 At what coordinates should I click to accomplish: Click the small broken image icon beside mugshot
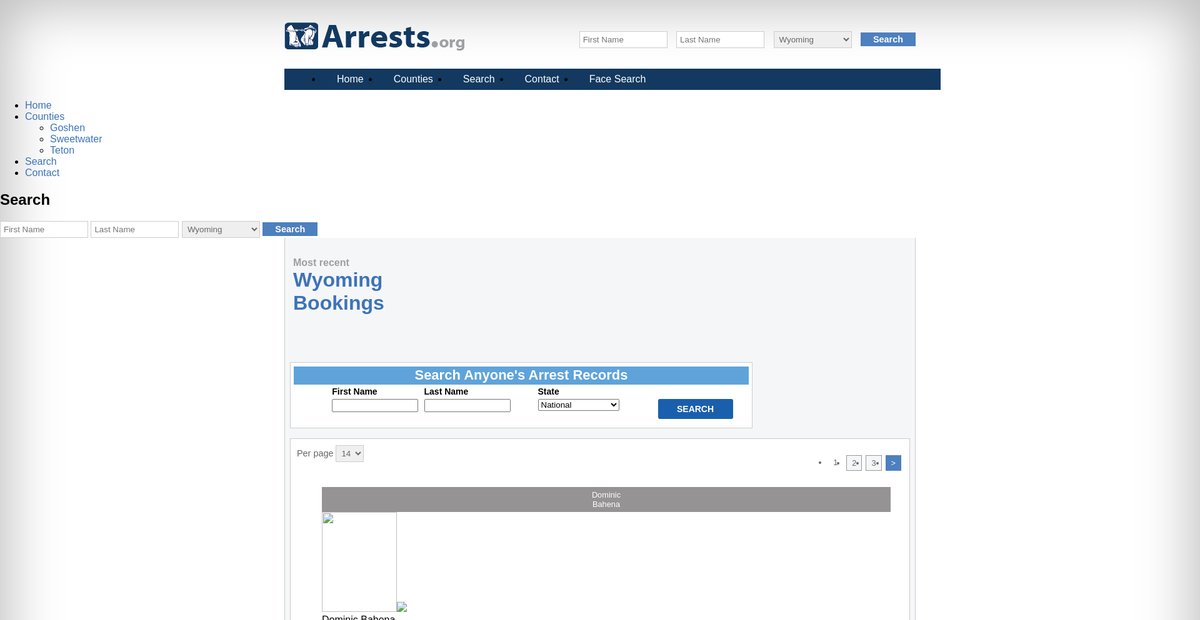(402, 607)
